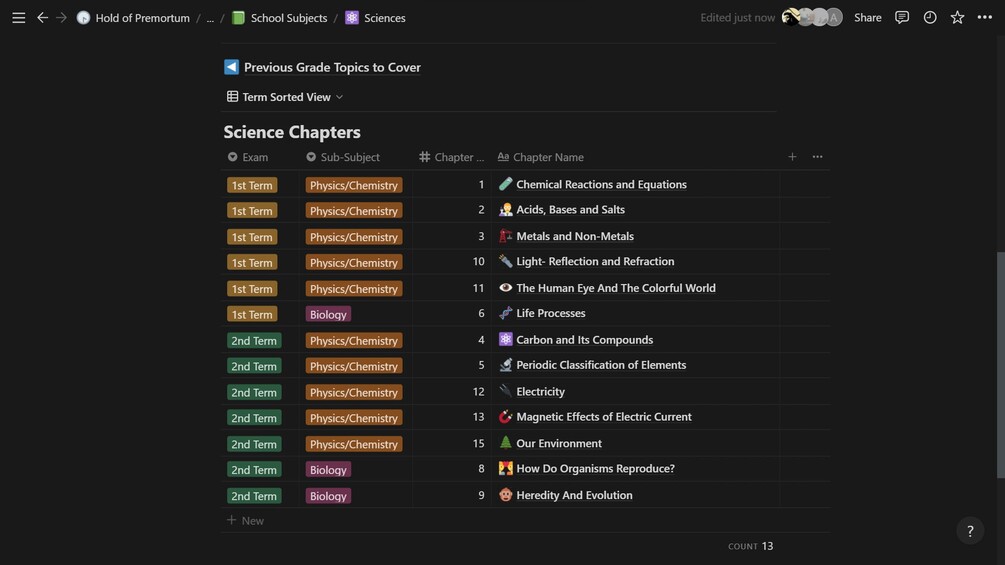The image size is (1005, 565).
Task: Open the page comments icon
Action: 902,18
